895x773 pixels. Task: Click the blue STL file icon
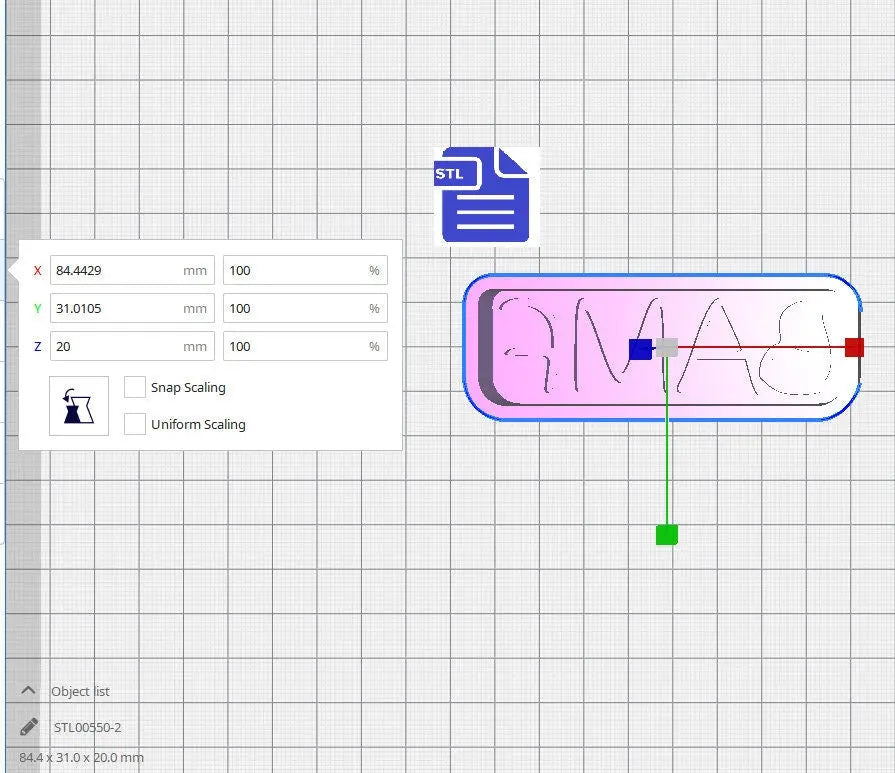pos(487,195)
